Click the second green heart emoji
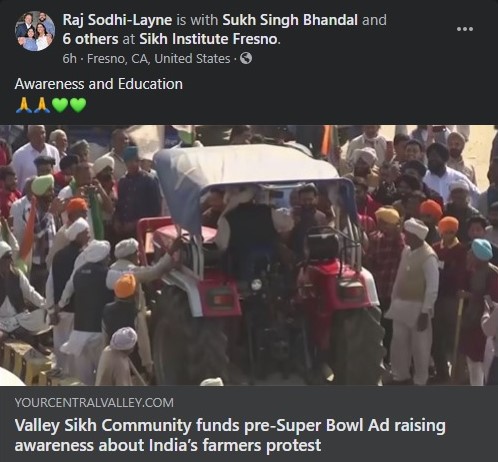The image size is (498, 462). click(78, 105)
